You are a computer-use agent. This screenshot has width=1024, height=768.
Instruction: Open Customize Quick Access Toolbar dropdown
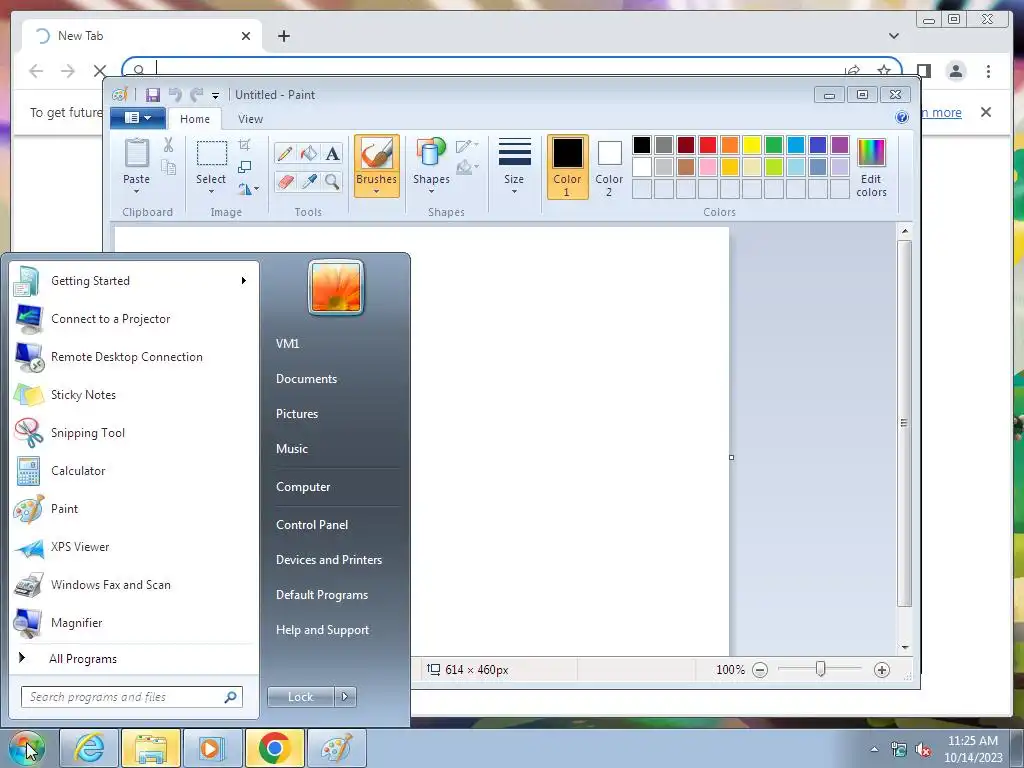coord(215,96)
